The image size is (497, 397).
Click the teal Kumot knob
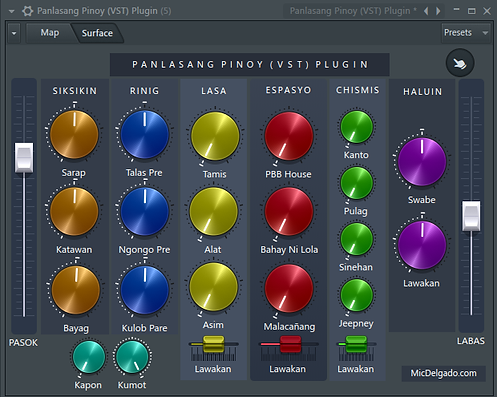pos(133,357)
